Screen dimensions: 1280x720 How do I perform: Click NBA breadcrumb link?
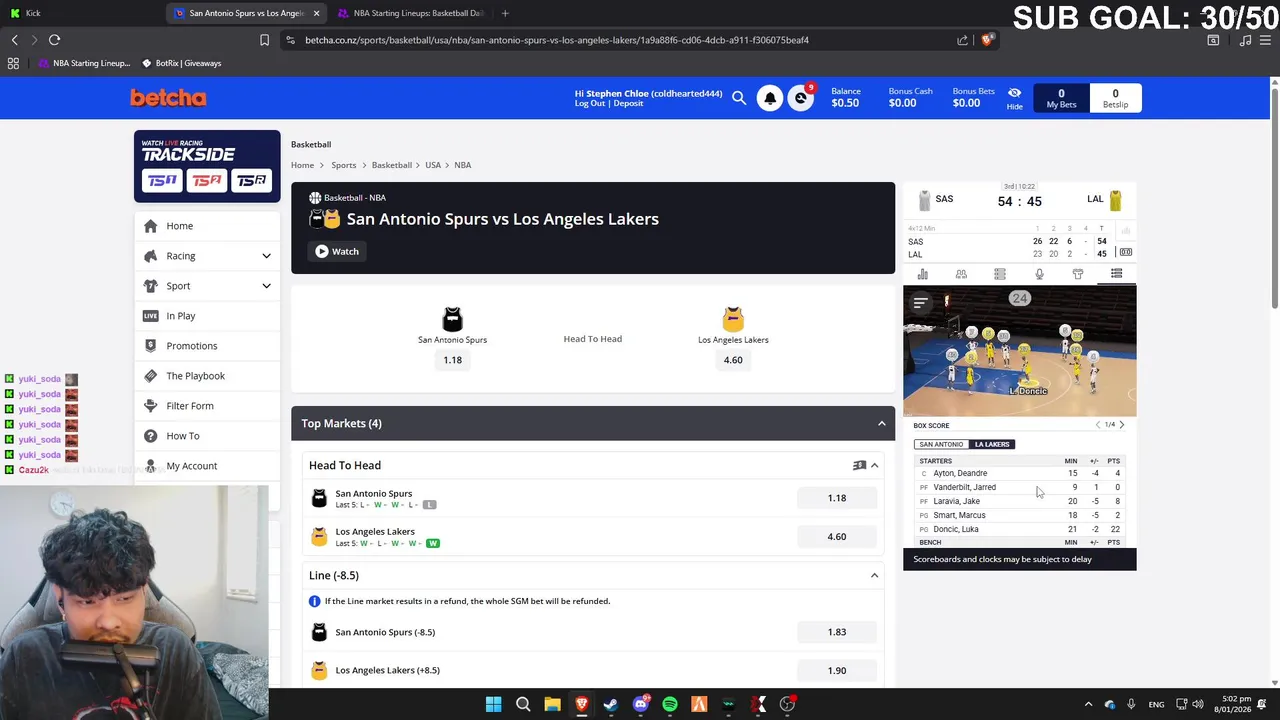click(x=463, y=165)
